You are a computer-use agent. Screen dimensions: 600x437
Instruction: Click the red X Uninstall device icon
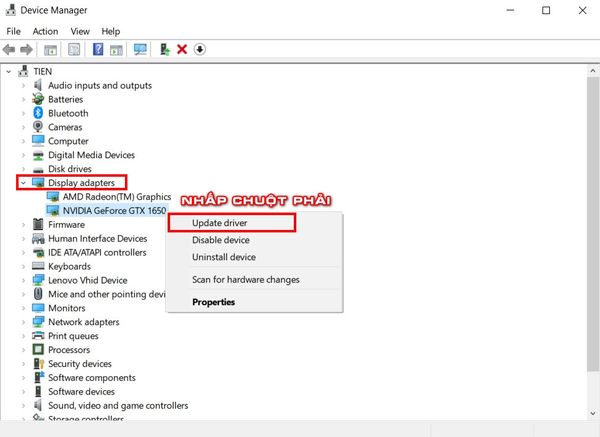(x=182, y=49)
